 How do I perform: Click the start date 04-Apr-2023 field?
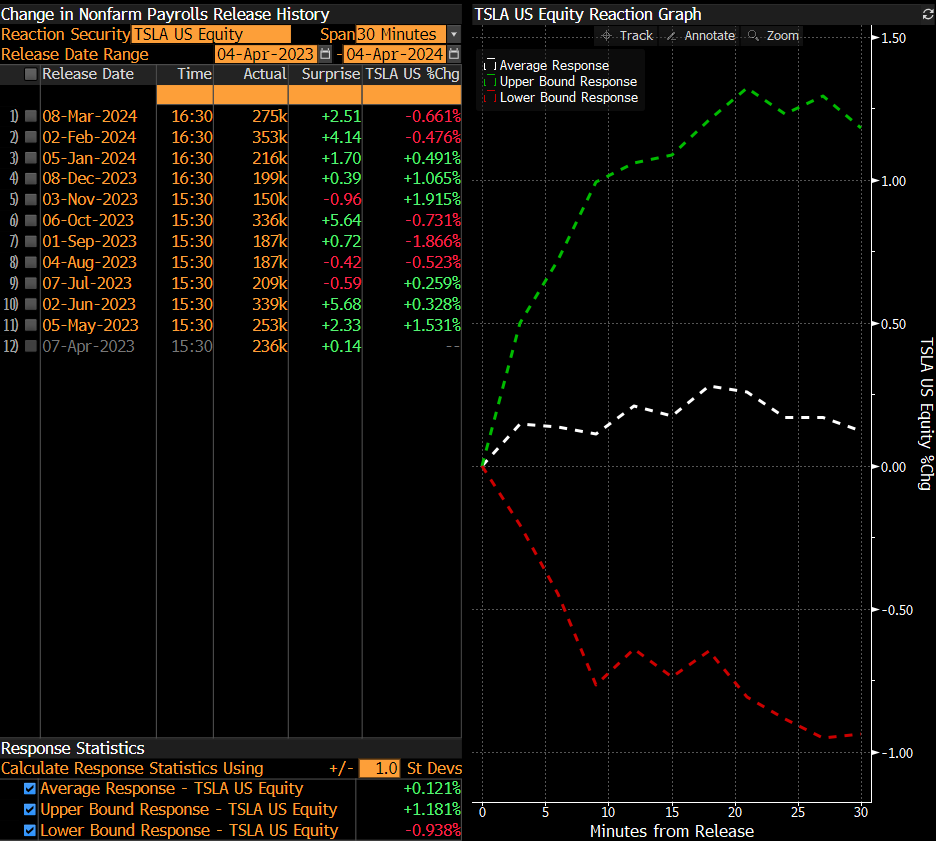point(266,54)
